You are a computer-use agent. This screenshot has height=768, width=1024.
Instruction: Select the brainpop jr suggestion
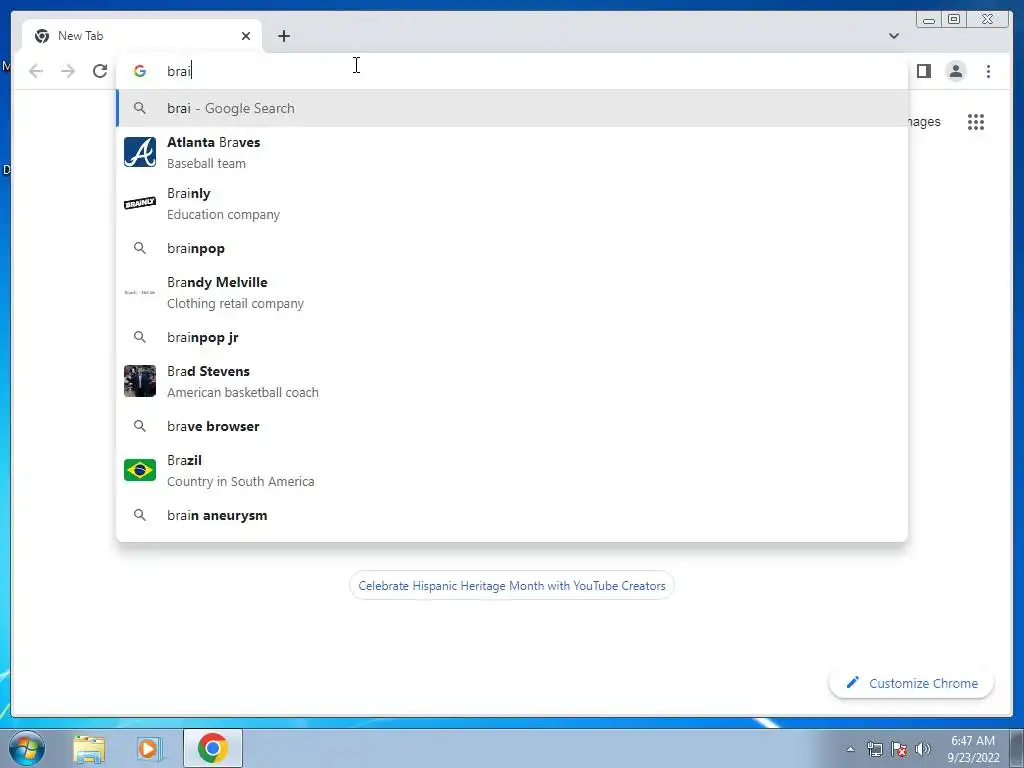(x=512, y=337)
